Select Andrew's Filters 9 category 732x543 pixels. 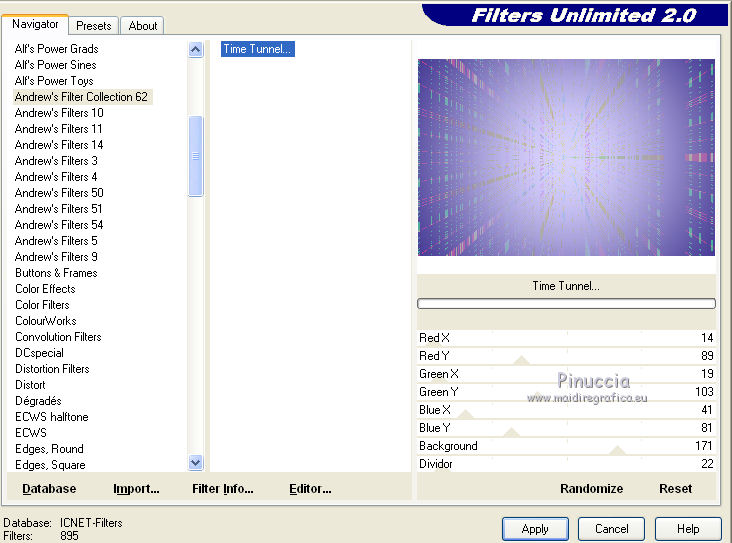coord(56,257)
